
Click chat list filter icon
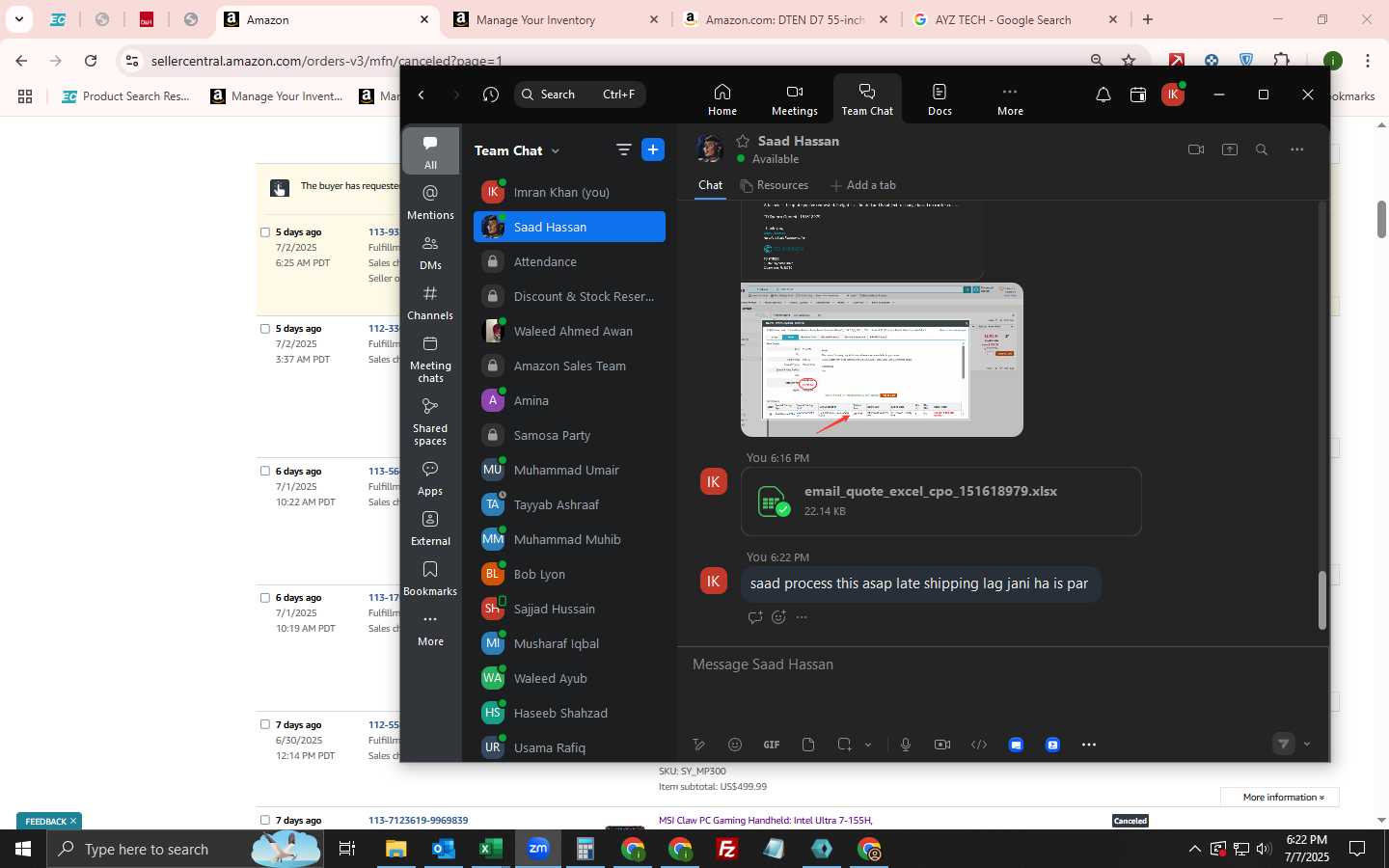(623, 149)
